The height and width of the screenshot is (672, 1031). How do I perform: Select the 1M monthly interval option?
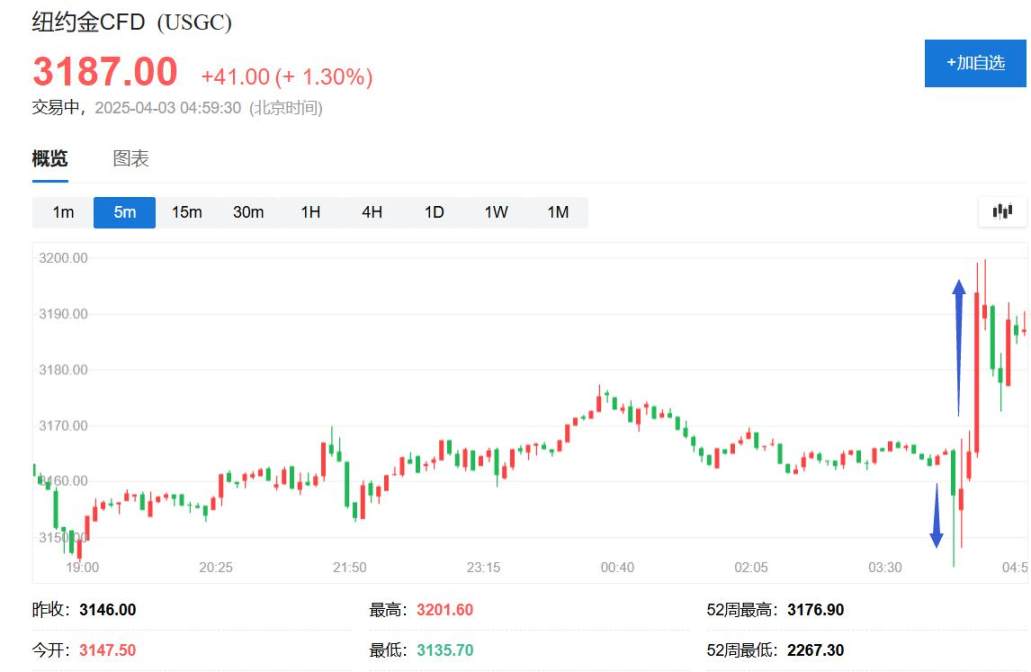[x=558, y=211]
